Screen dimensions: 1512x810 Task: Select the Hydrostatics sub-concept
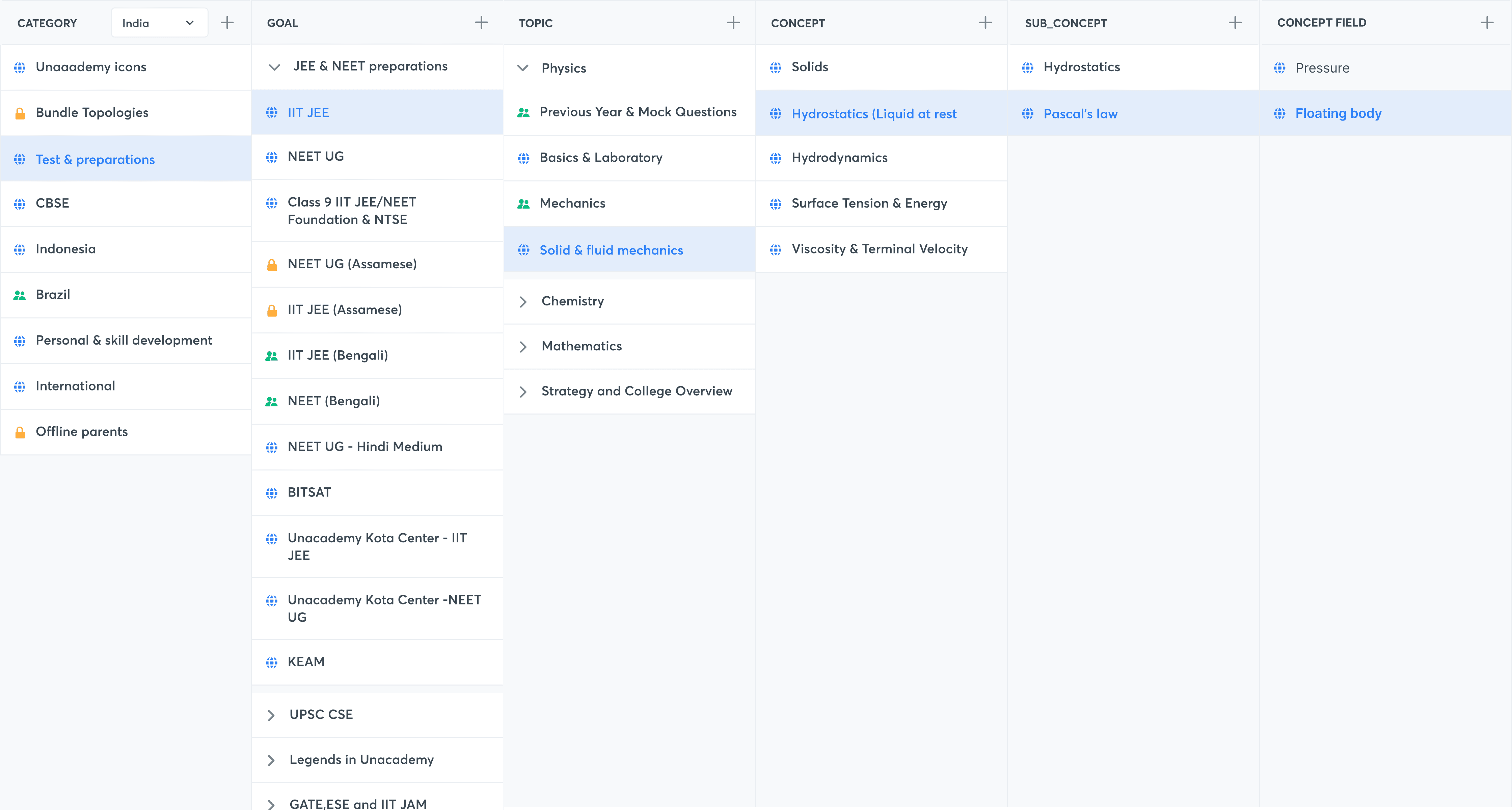click(1081, 67)
